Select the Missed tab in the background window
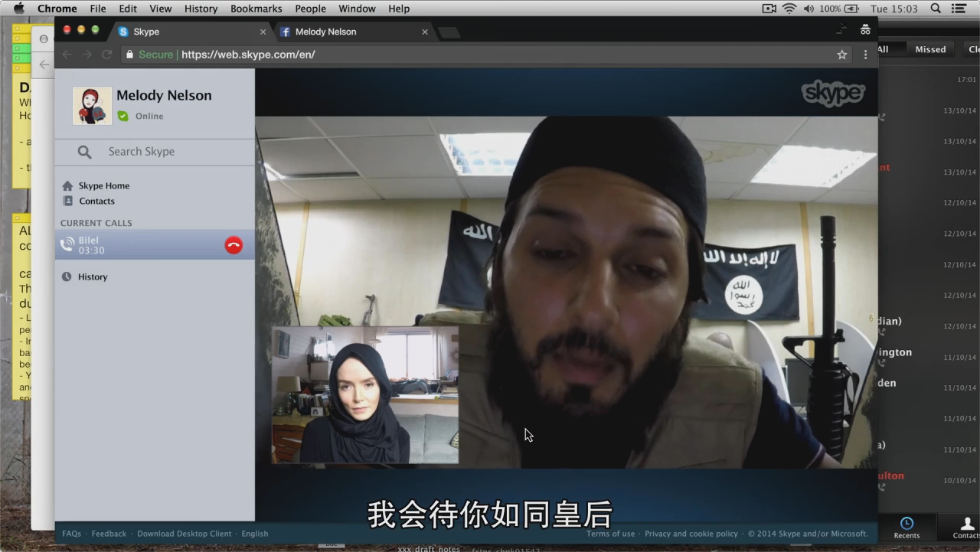The image size is (980, 552). 930,49
